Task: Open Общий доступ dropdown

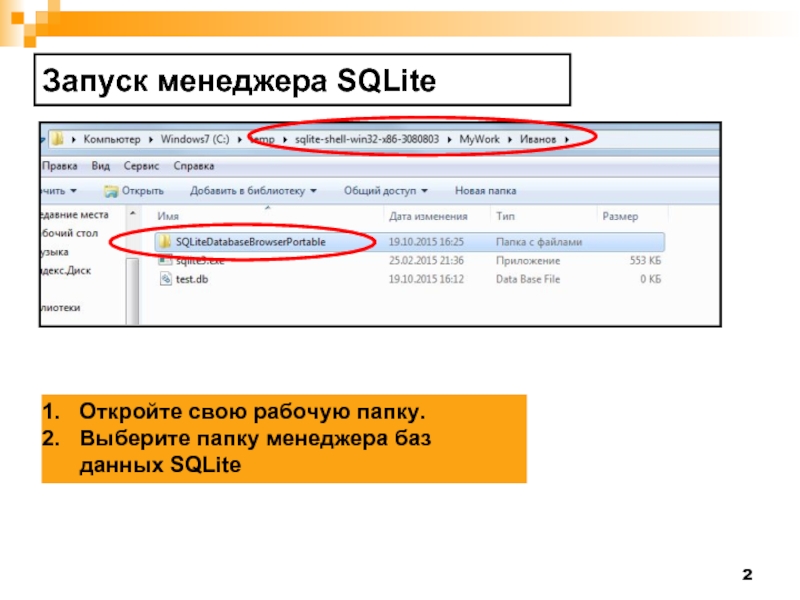Action: [x=385, y=191]
